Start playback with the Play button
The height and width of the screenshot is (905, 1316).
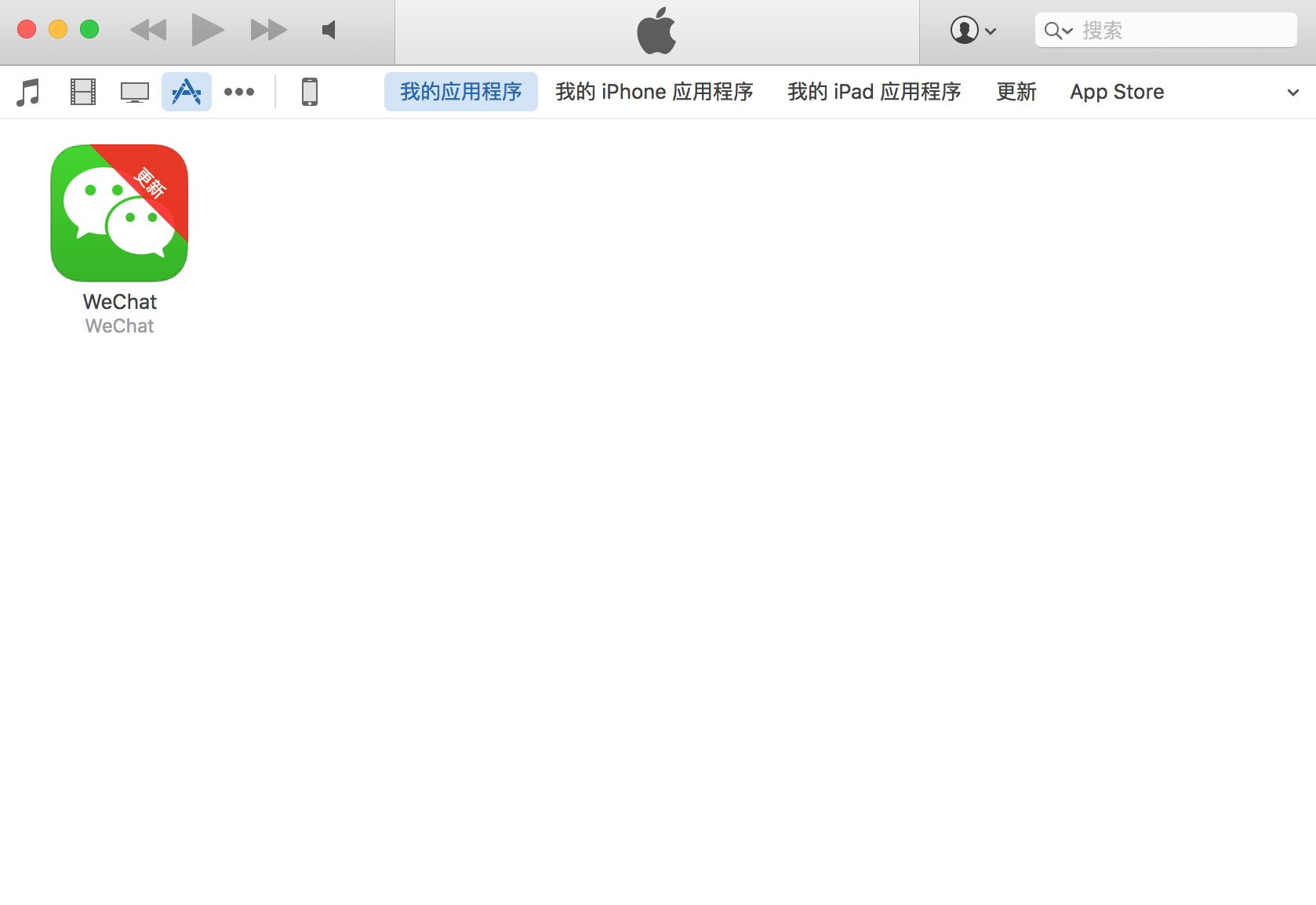pos(208,30)
